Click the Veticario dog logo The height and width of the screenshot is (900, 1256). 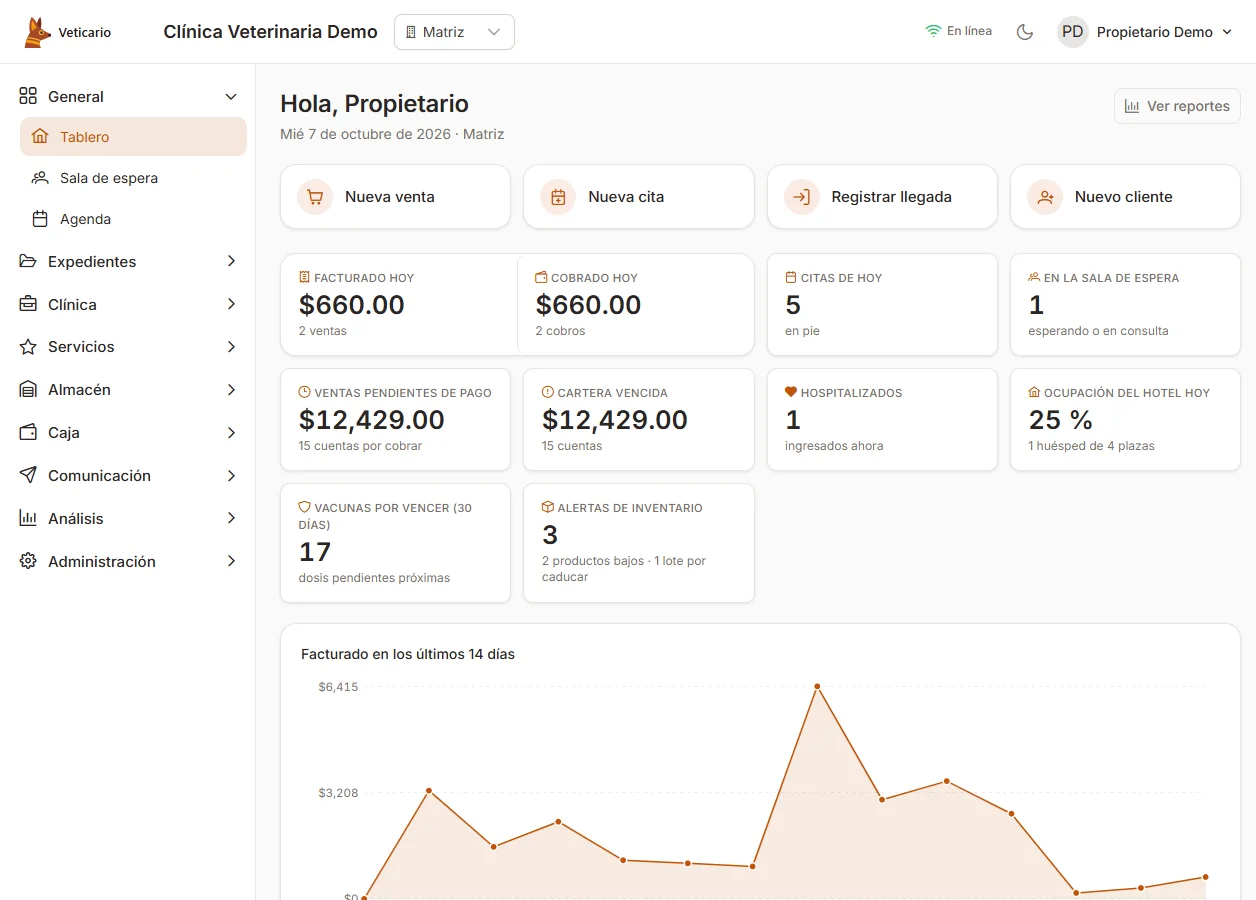[37, 32]
